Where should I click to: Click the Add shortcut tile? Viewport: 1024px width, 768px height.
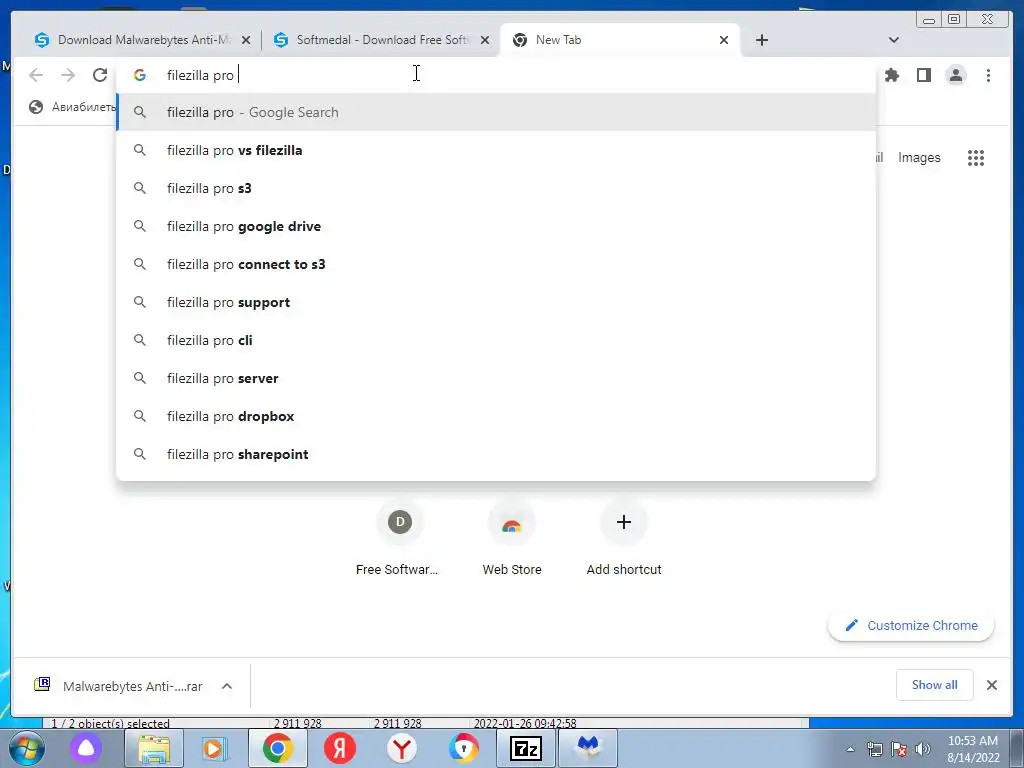tap(624, 539)
